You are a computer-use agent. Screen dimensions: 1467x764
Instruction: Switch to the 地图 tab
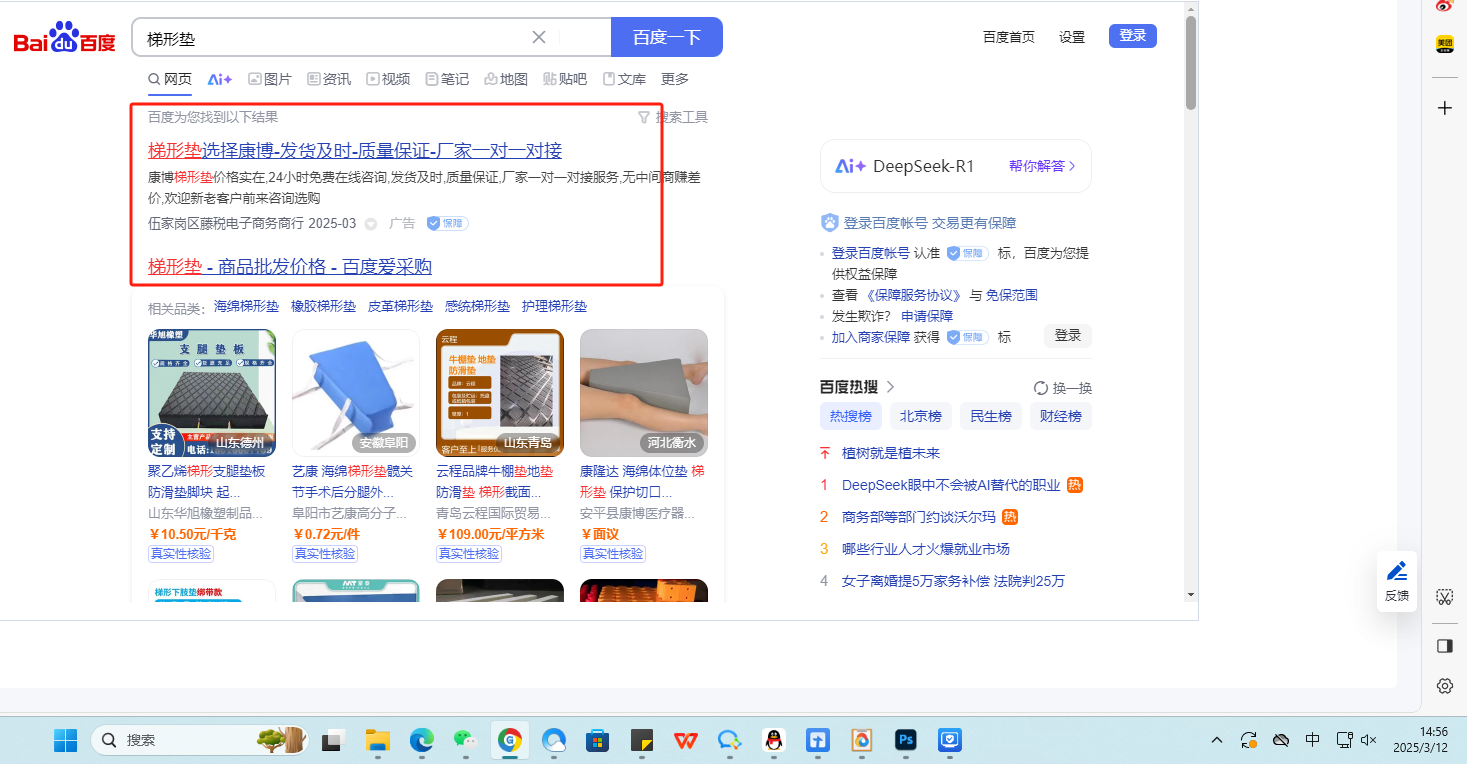505,79
